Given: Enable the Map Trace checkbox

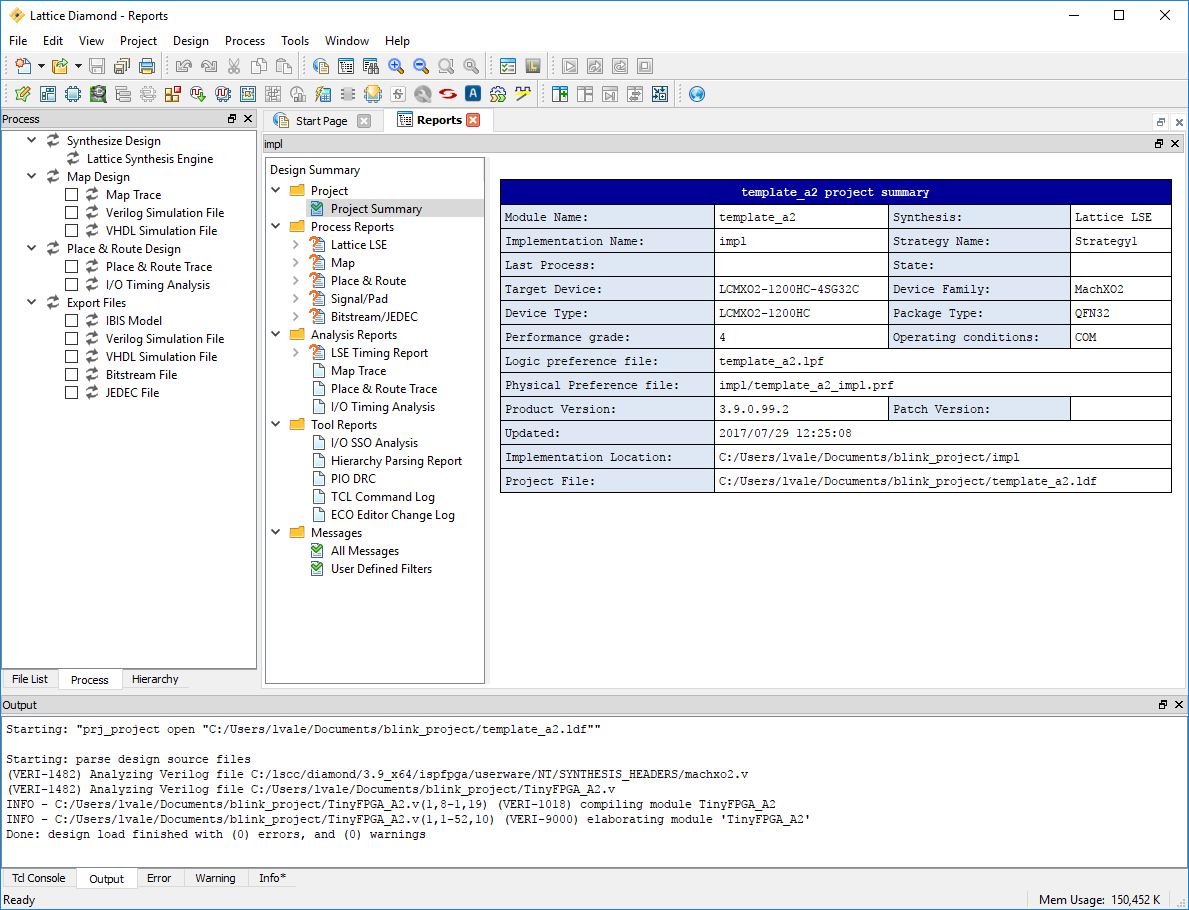Looking at the screenshot, I should [x=71, y=195].
